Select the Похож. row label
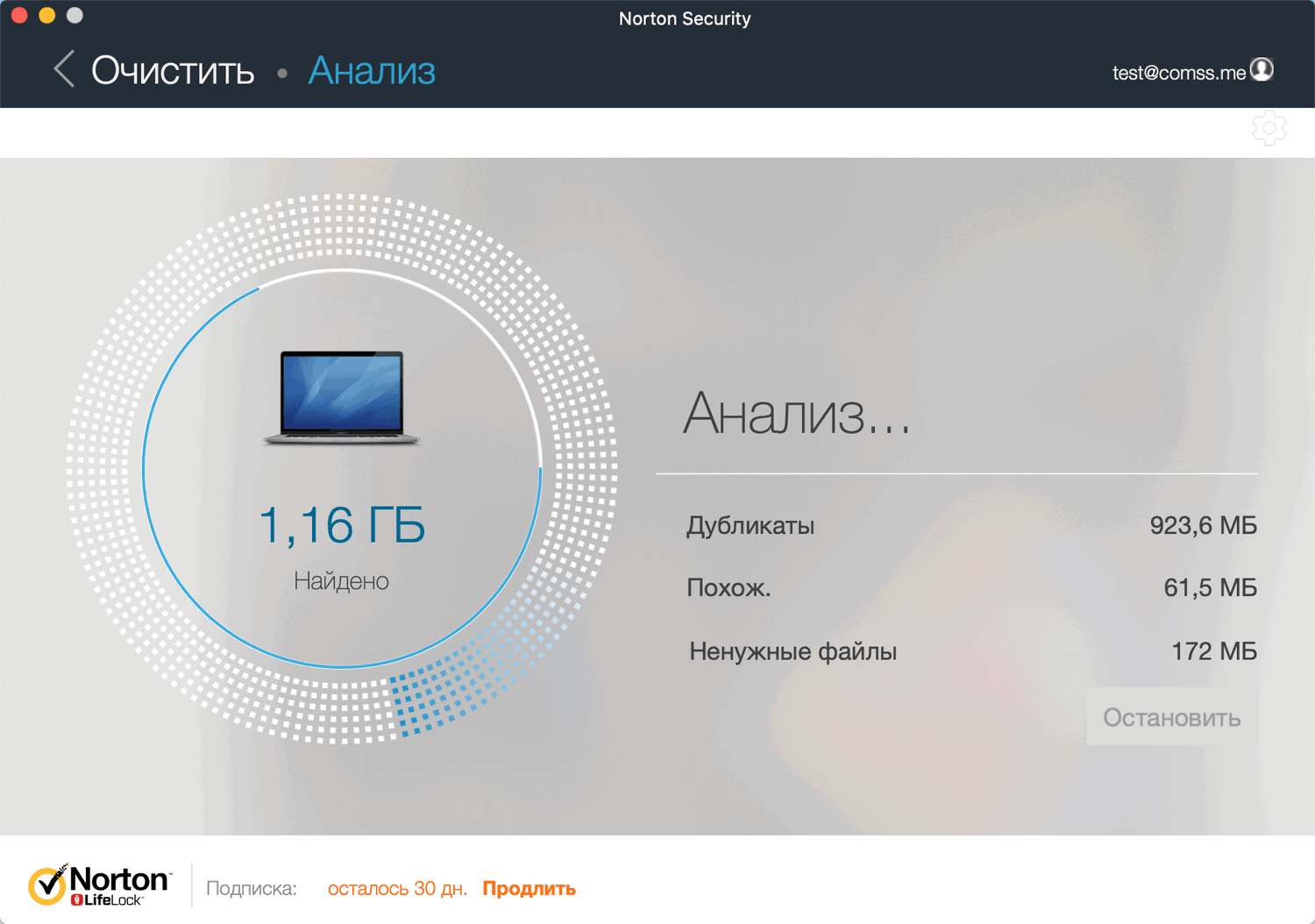 [729, 587]
